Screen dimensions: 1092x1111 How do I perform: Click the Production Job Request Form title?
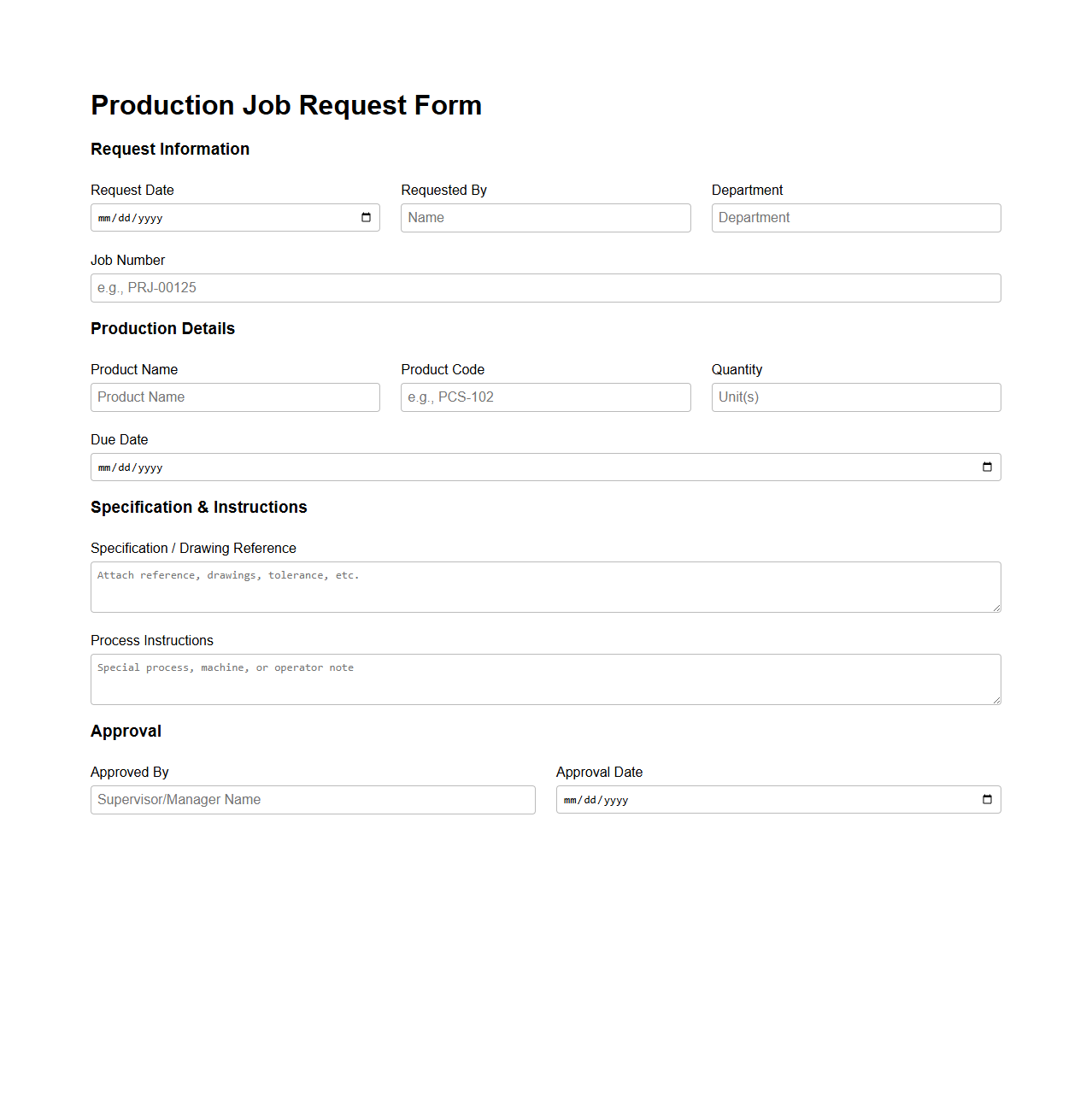point(285,105)
